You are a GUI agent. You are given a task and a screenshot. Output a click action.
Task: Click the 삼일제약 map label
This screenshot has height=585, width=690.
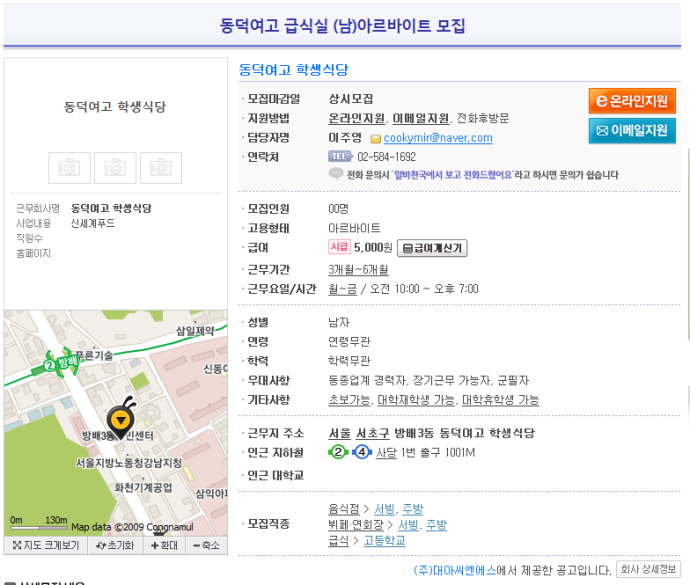click(195, 331)
